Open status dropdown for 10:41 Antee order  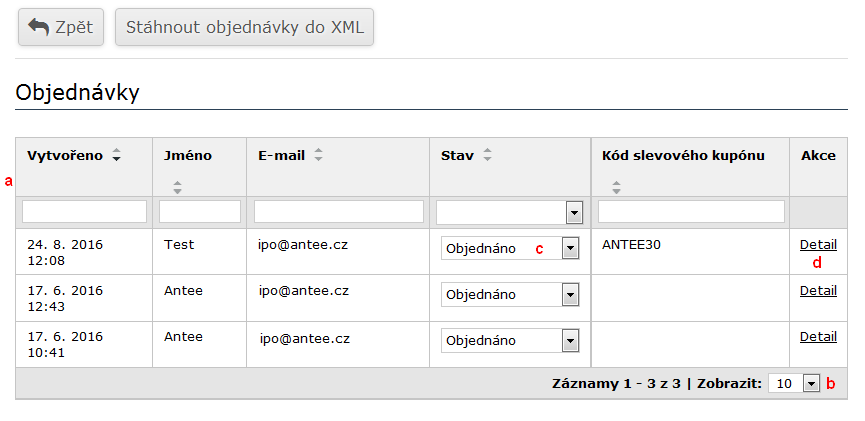[510, 340]
